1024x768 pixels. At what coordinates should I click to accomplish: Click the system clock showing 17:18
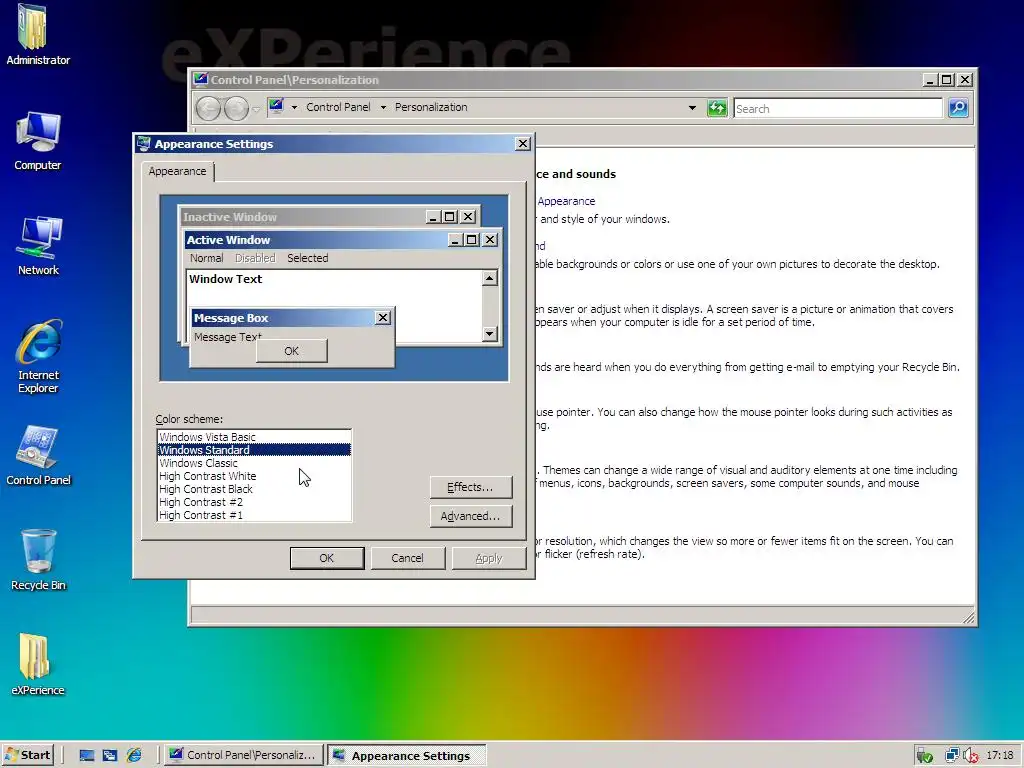[1000, 755]
